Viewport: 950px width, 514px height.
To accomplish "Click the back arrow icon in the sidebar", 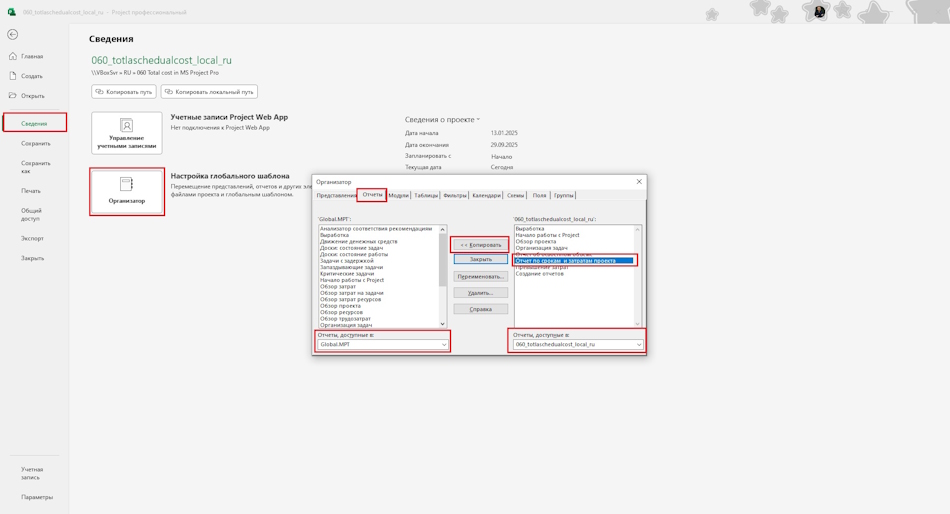I will 13,35.
